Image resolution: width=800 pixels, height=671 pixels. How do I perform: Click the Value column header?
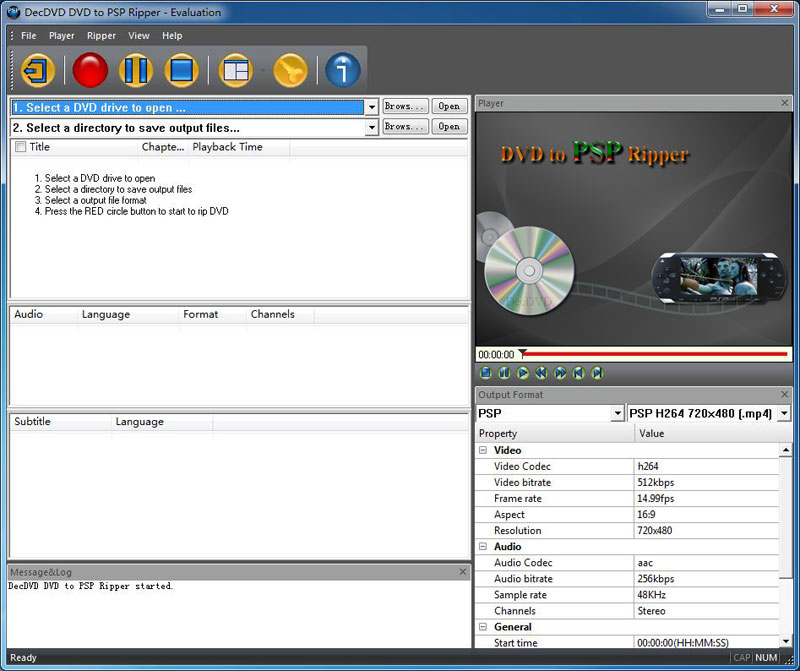coord(713,434)
